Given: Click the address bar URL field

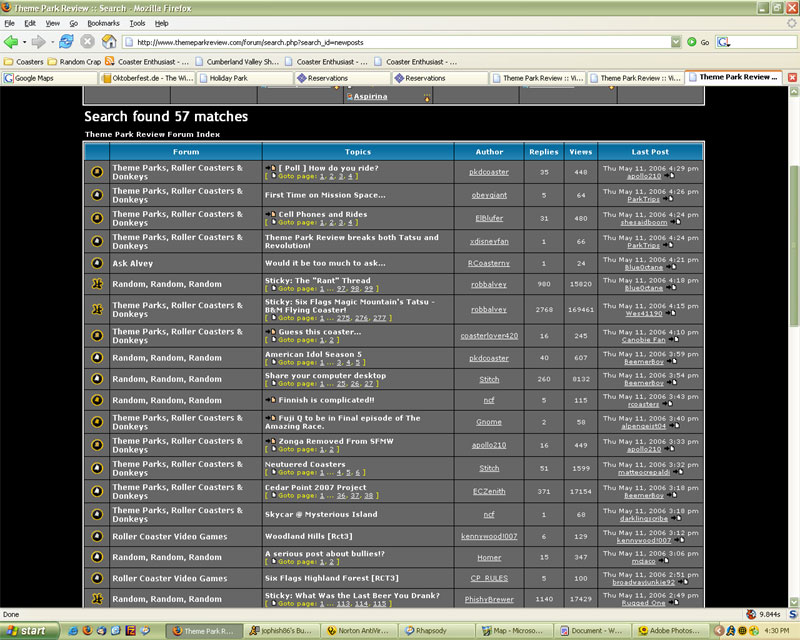Looking at the screenshot, I should click(396, 42).
